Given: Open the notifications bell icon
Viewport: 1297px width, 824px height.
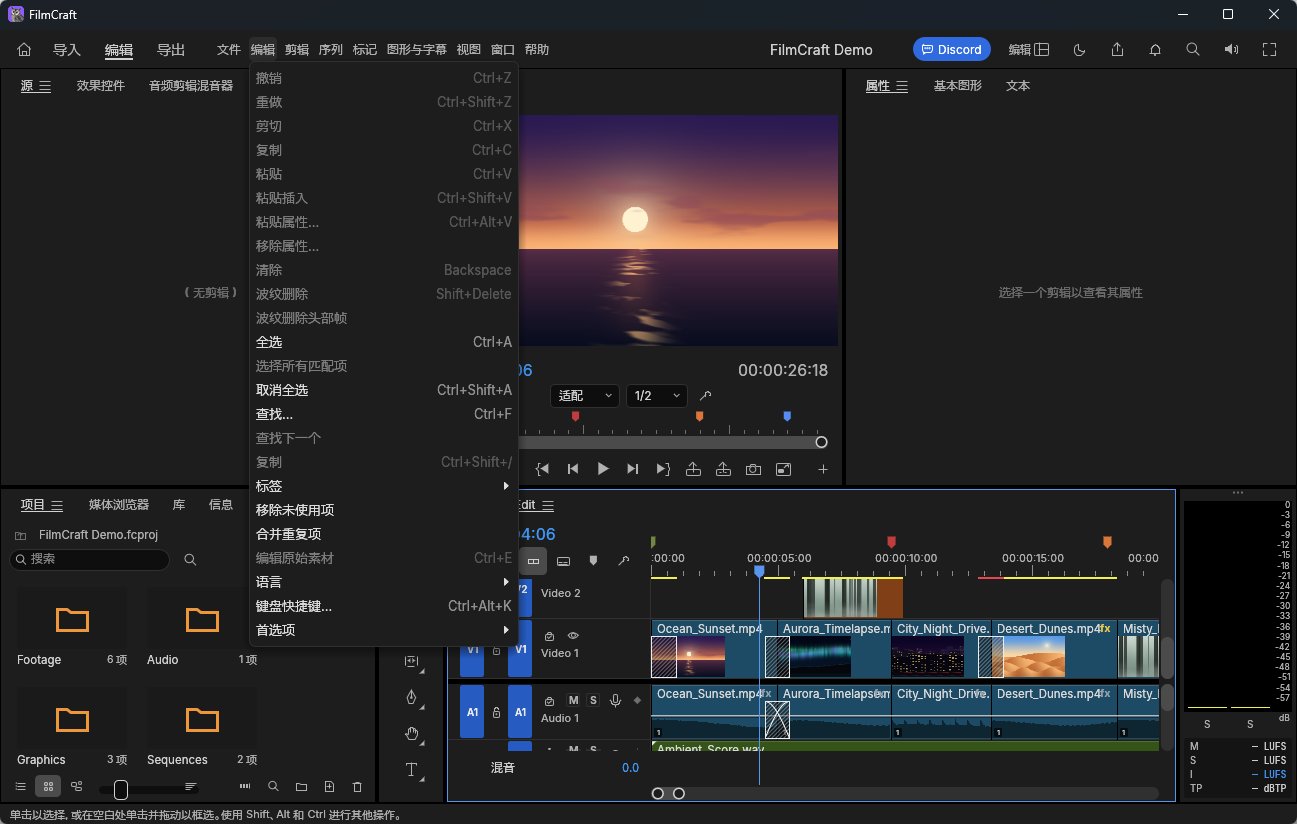Looking at the screenshot, I should pyautogui.click(x=1155, y=50).
